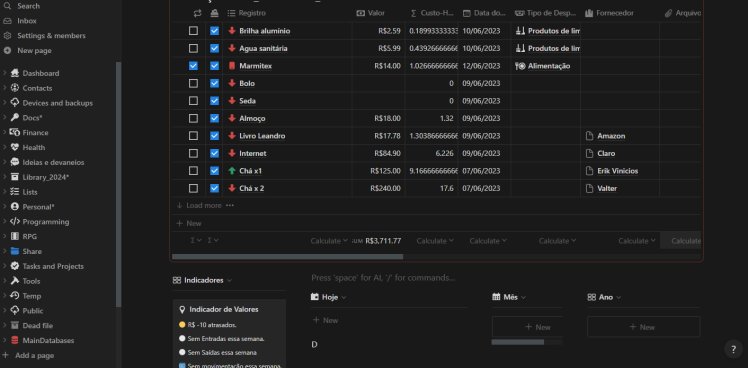Uncheck the blue checkbox on Chá x 2 row
The image size is (748, 368).
point(215,188)
